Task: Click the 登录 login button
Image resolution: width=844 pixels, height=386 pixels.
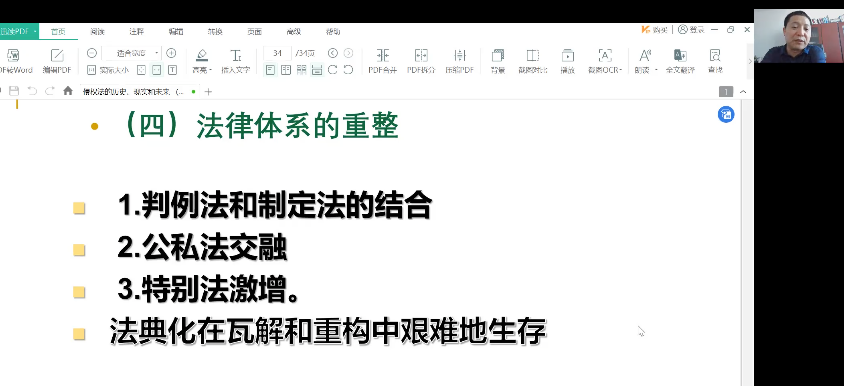Action: pyautogui.click(x=692, y=30)
